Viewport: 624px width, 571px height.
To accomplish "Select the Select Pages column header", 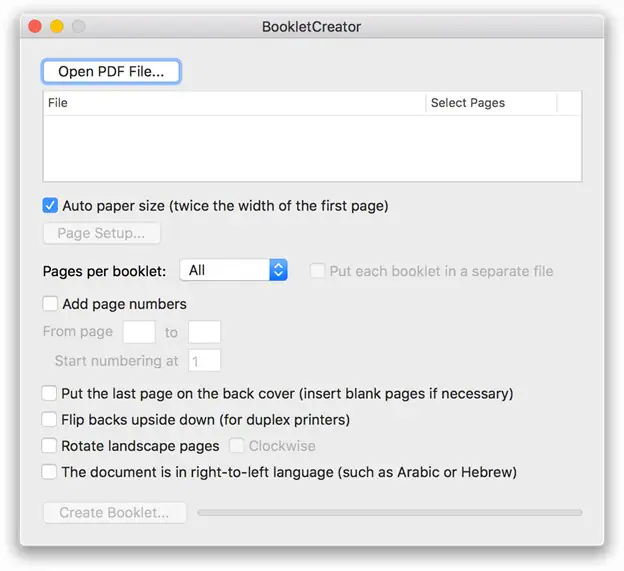I will click(x=491, y=103).
